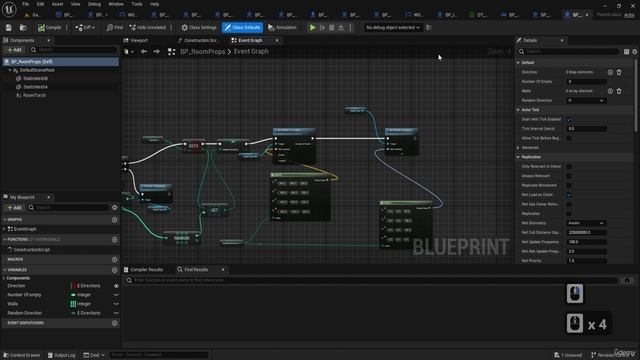Click the green Play button

(312, 27)
